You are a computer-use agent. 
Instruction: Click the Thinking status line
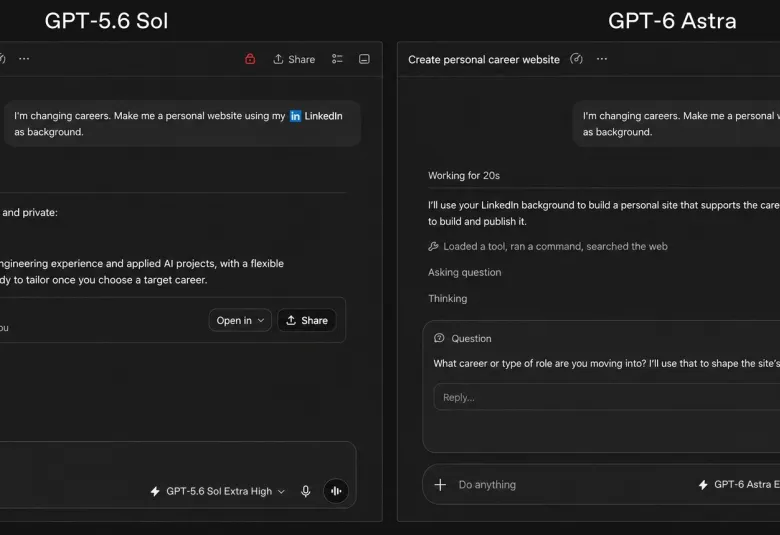click(448, 299)
